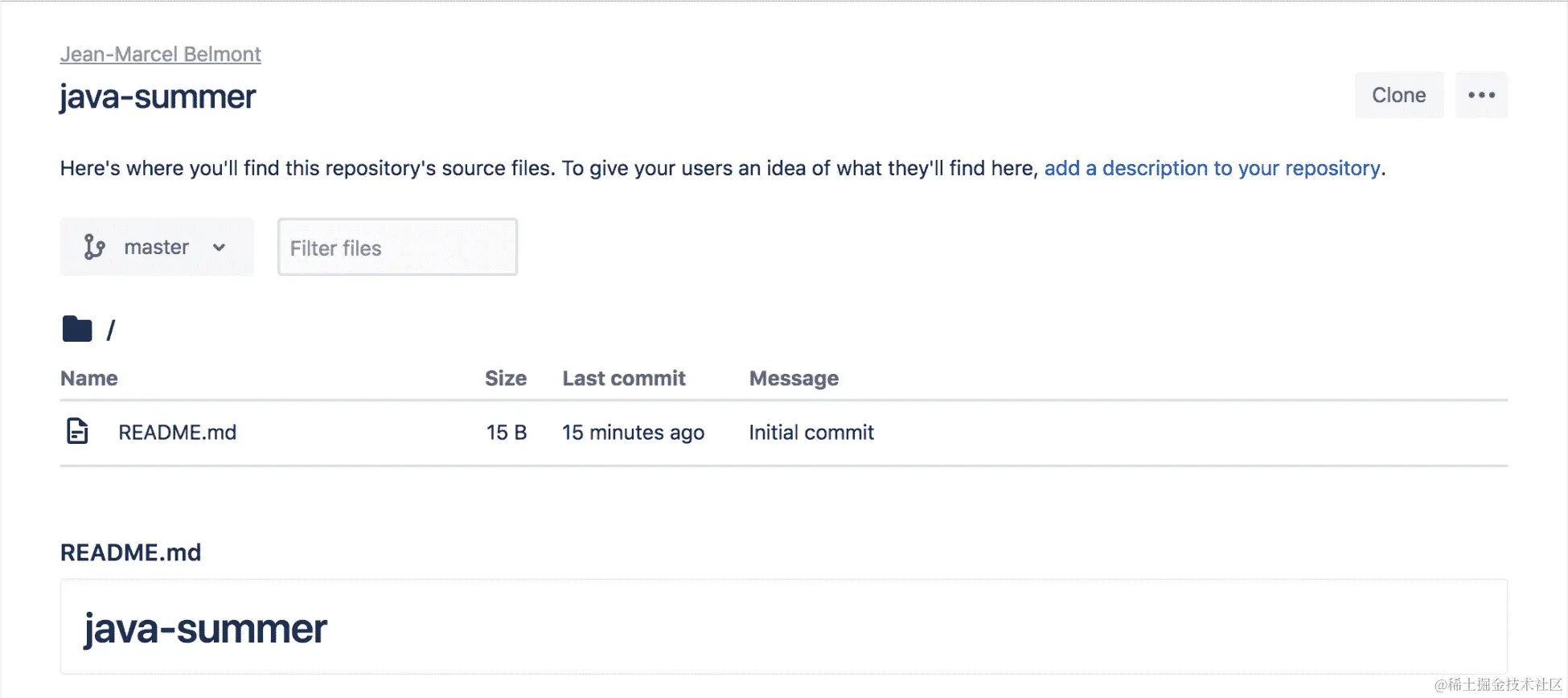Open the Jean-Marcel Belmont owner link
Image resolution: width=1568 pixels, height=698 pixels.
pos(160,54)
